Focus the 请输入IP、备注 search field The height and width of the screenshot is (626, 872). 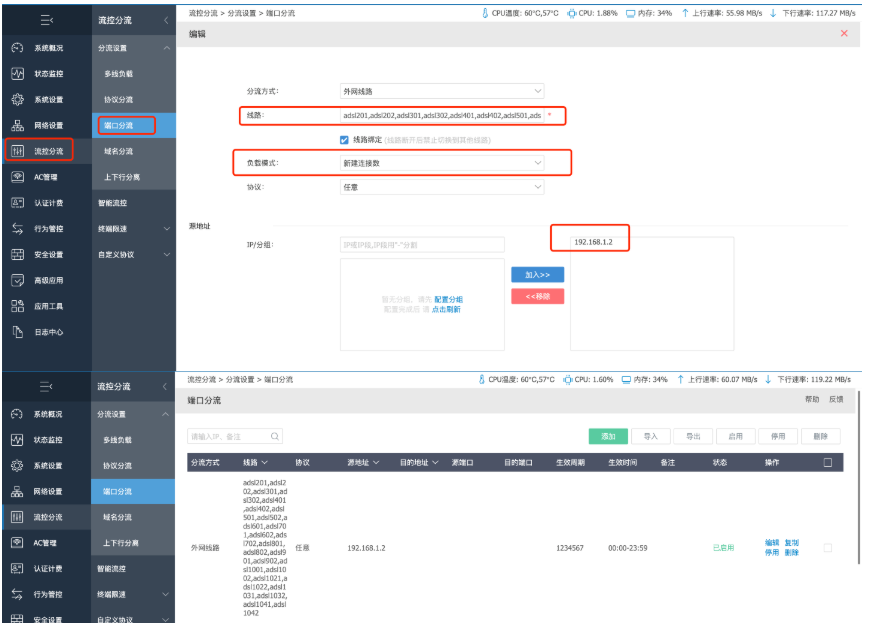coord(235,436)
